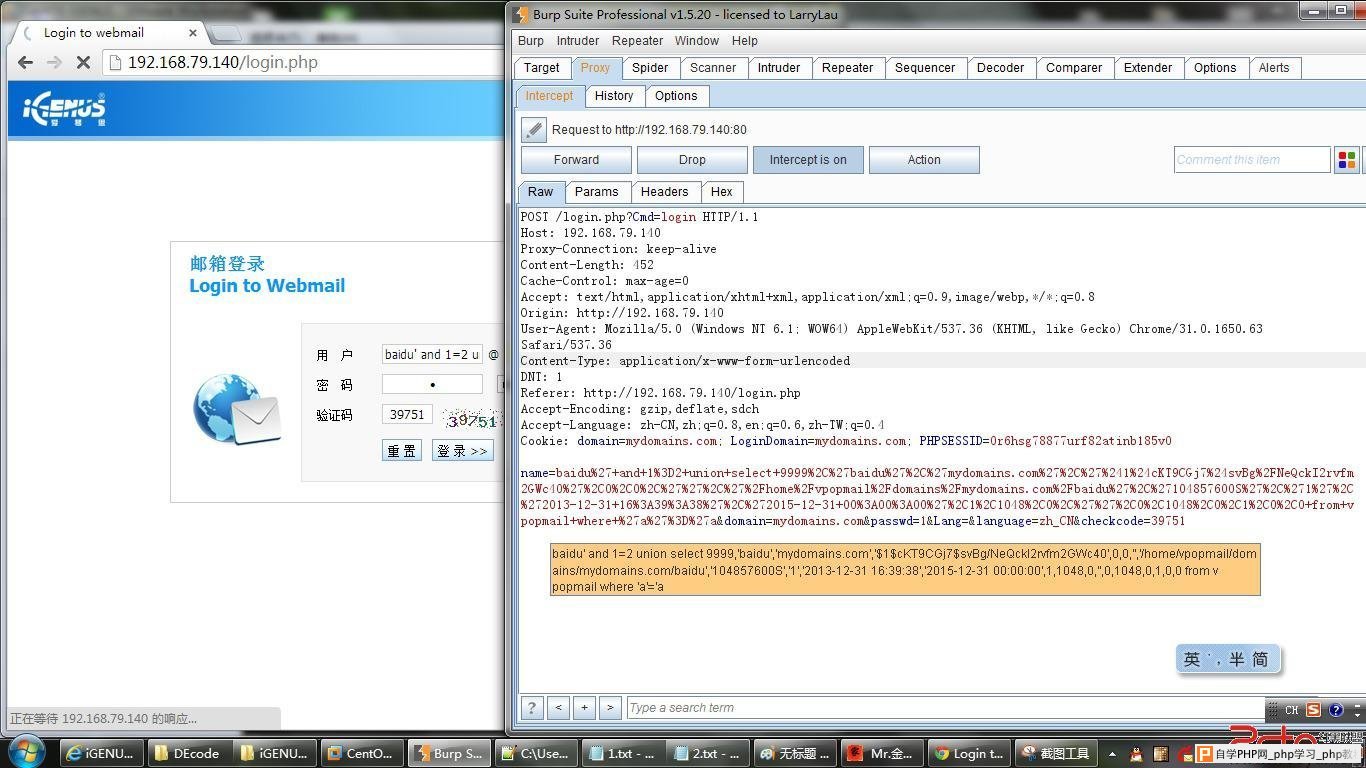Open the Mr.金... taskbar item
This screenshot has width=1366, height=768.
tap(880, 753)
